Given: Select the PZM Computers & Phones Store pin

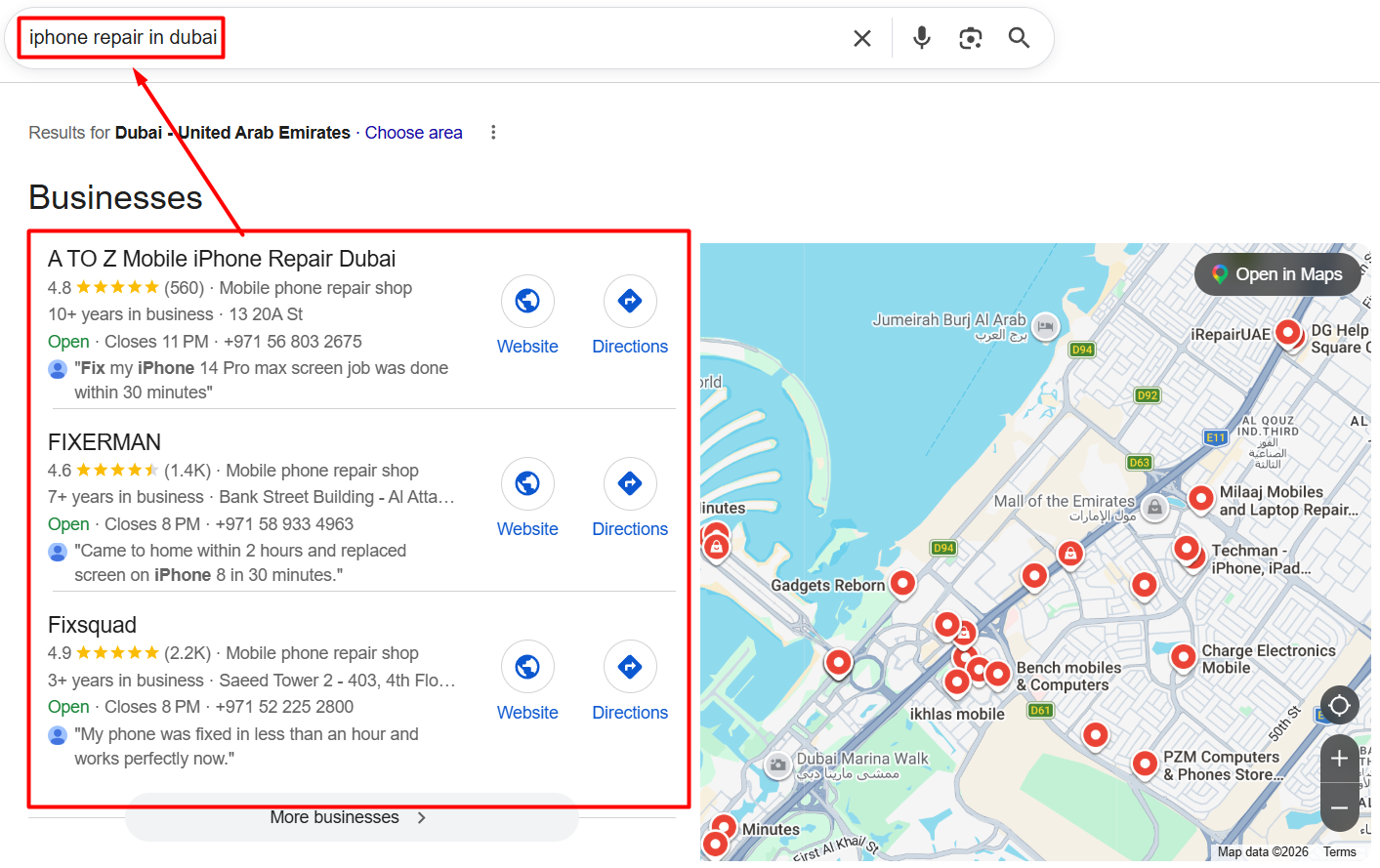Looking at the screenshot, I should point(1145,764).
